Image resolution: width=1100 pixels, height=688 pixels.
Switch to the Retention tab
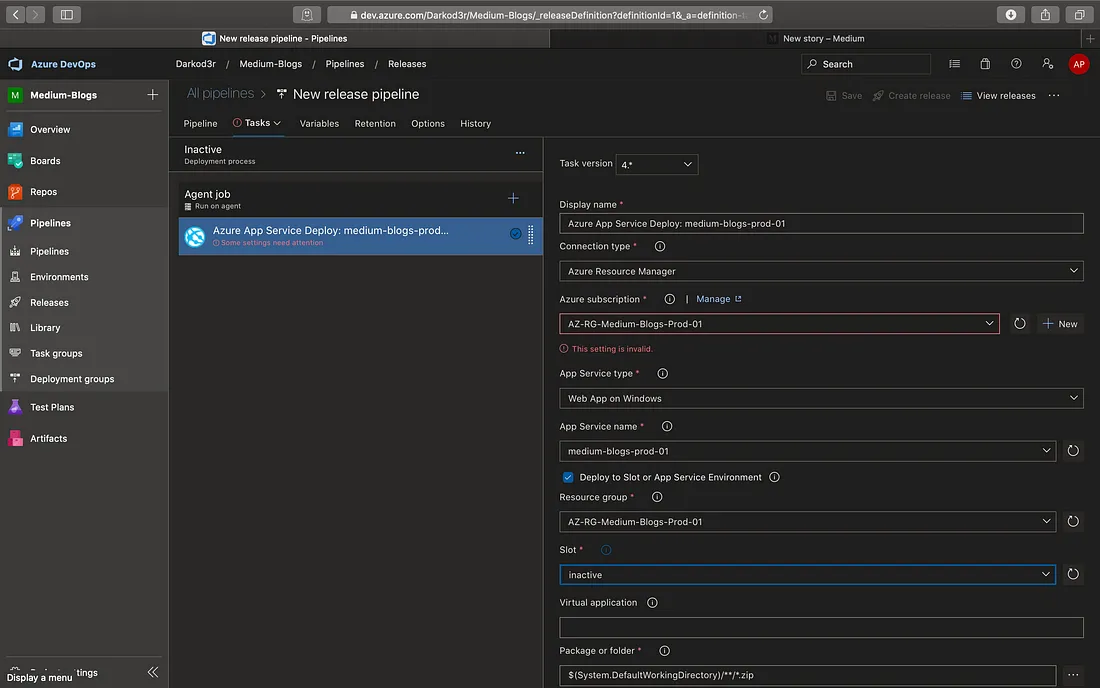pos(375,123)
